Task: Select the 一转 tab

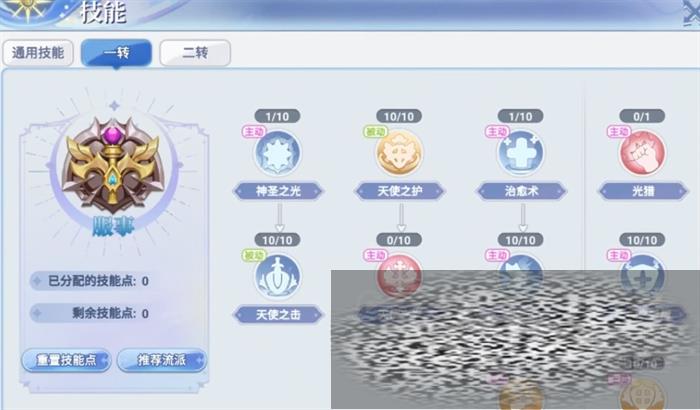Action: click(x=117, y=53)
